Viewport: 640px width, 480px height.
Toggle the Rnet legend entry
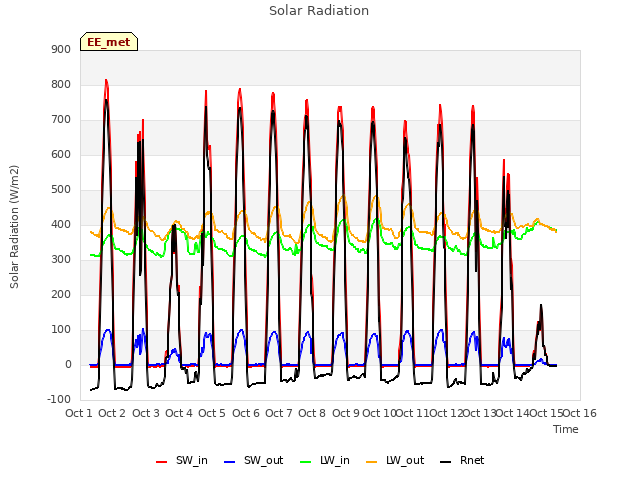462,460
